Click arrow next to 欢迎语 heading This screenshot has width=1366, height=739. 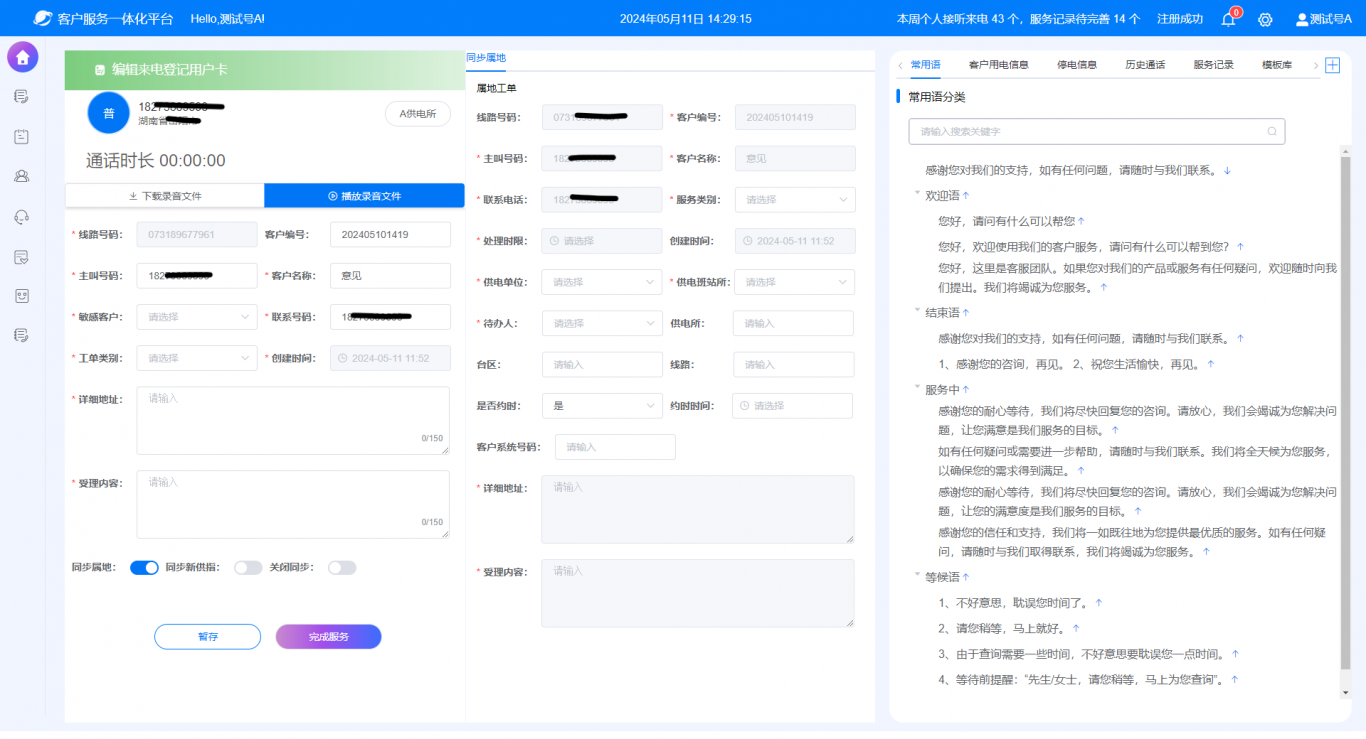pyautogui.click(x=966, y=195)
